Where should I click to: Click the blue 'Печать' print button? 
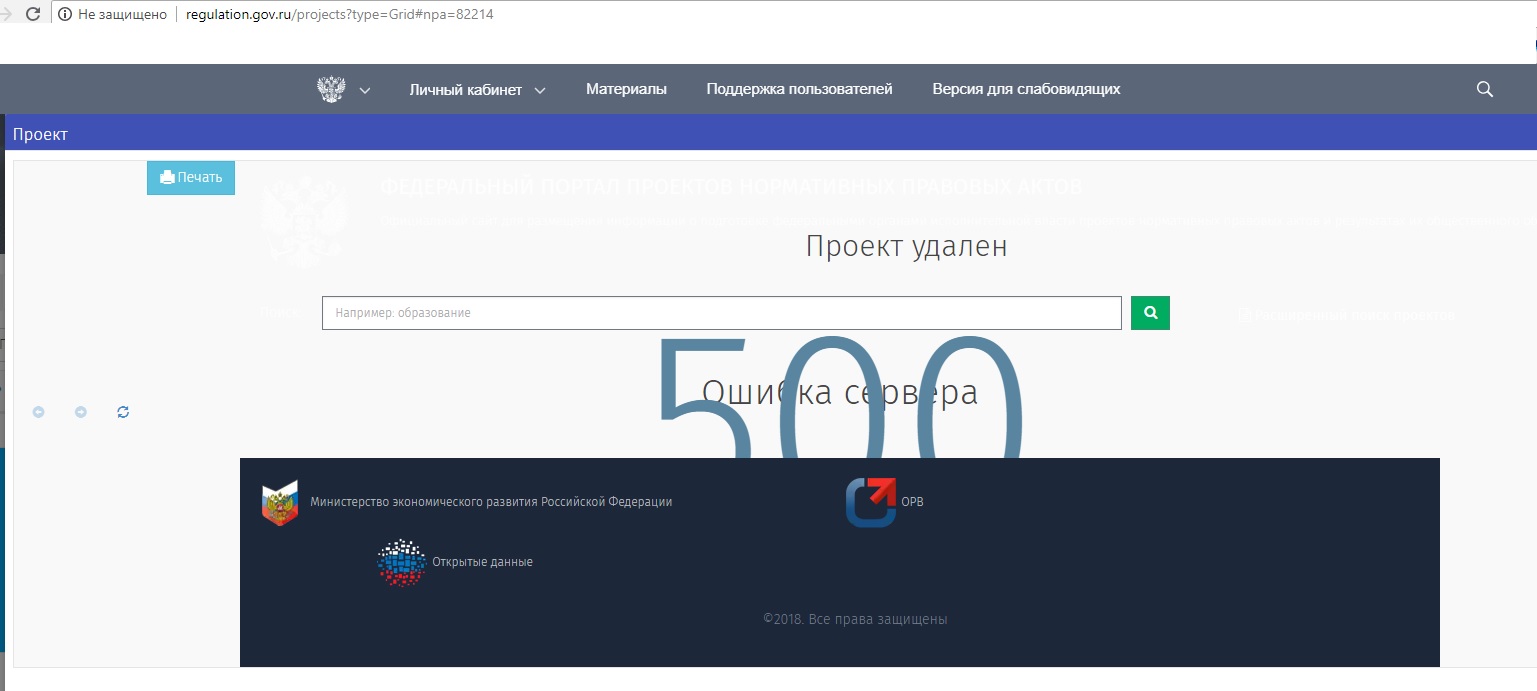(191, 177)
